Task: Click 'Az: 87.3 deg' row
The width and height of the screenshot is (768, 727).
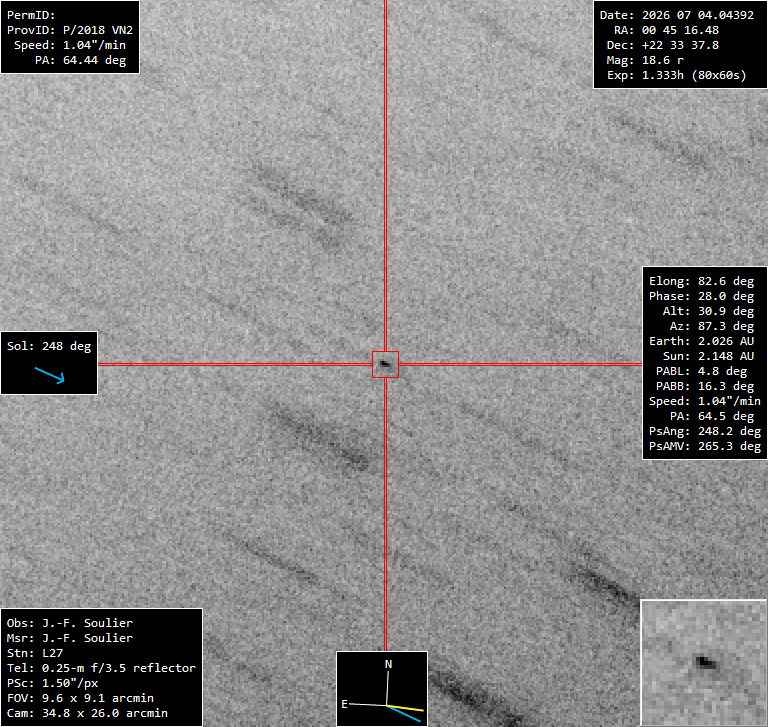Action: click(x=712, y=326)
